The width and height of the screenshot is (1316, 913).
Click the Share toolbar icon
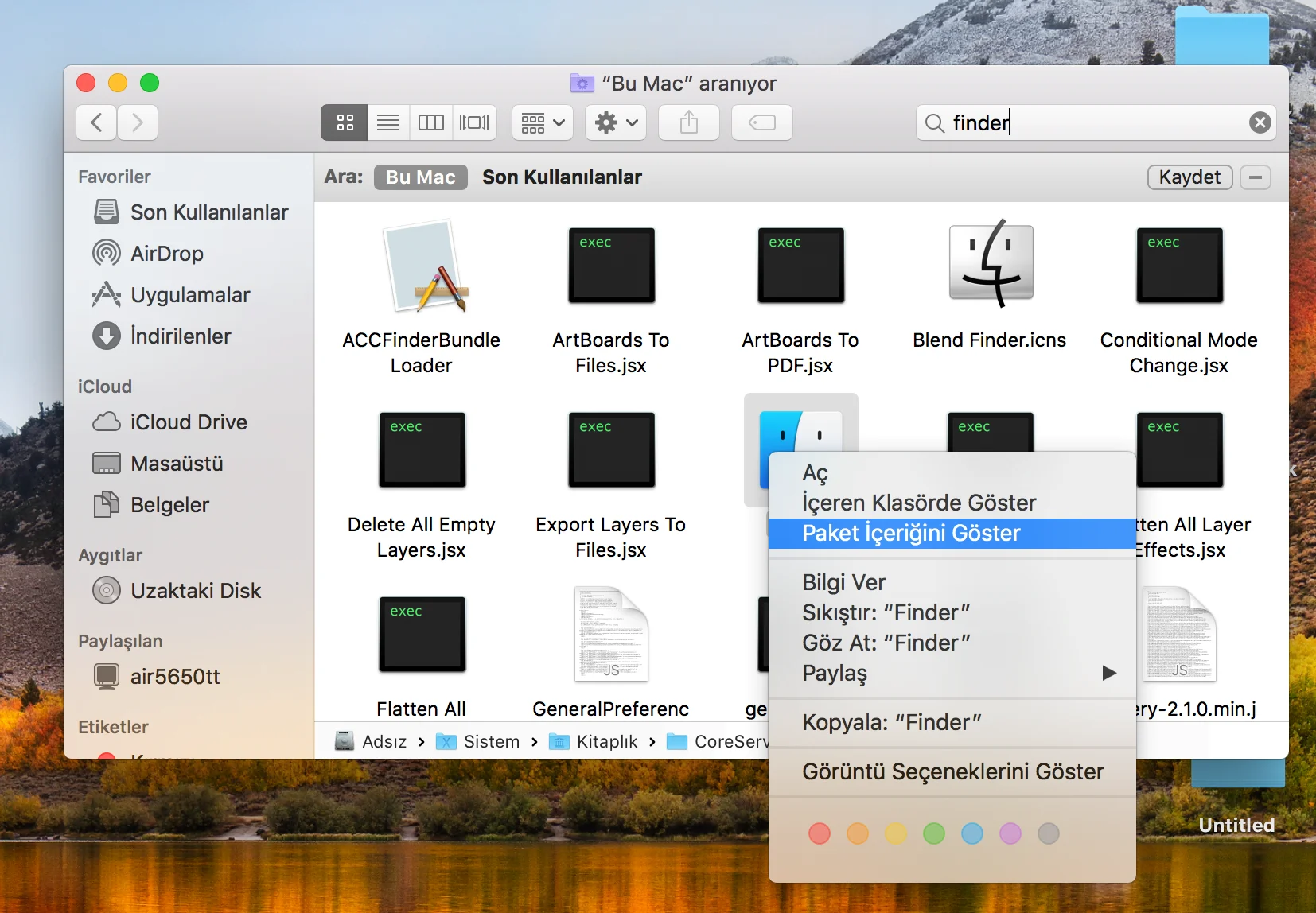689,122
